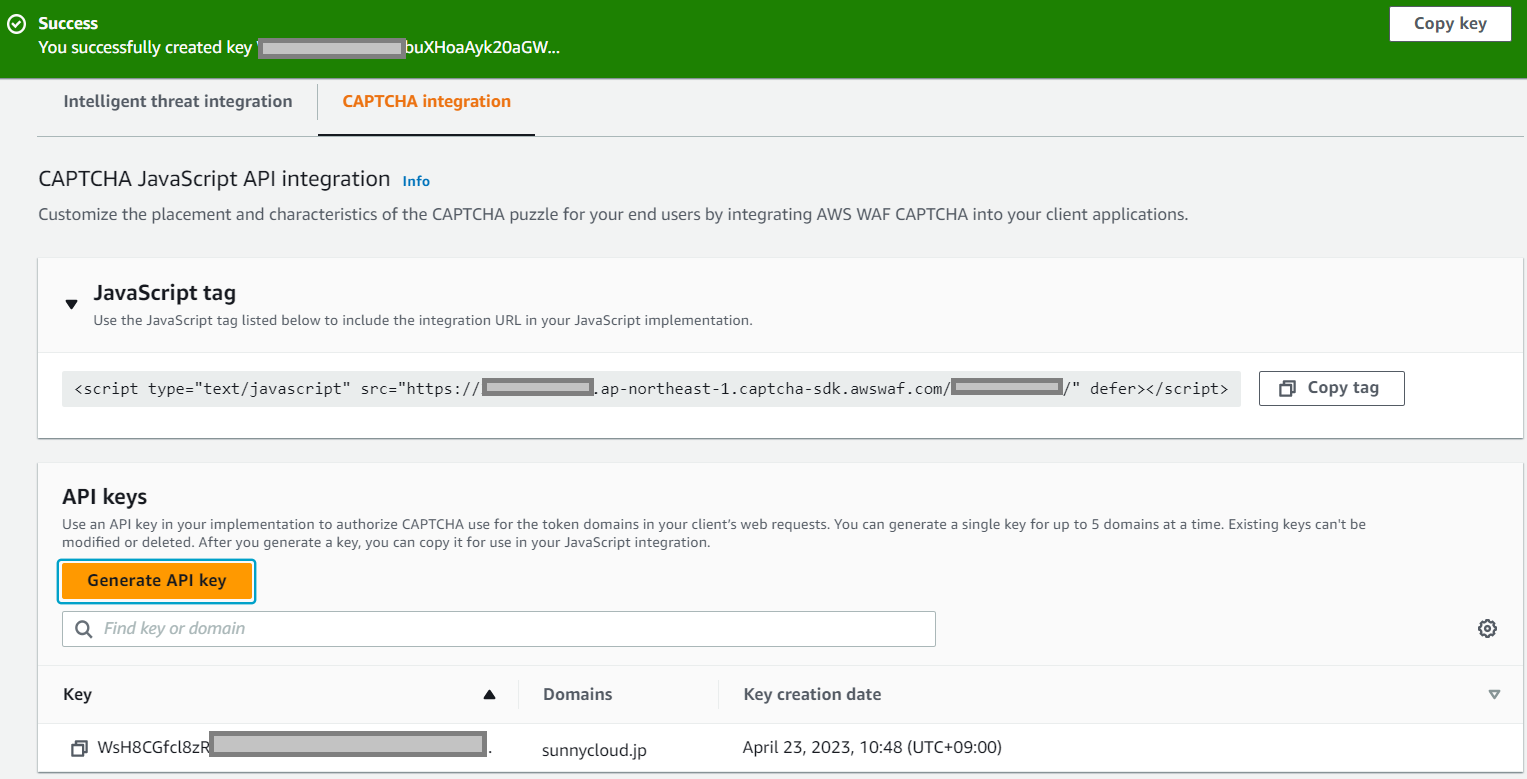Click the success checkmark icon in banner
This screenshot has width=1527, height=779.
click(16, 23)
